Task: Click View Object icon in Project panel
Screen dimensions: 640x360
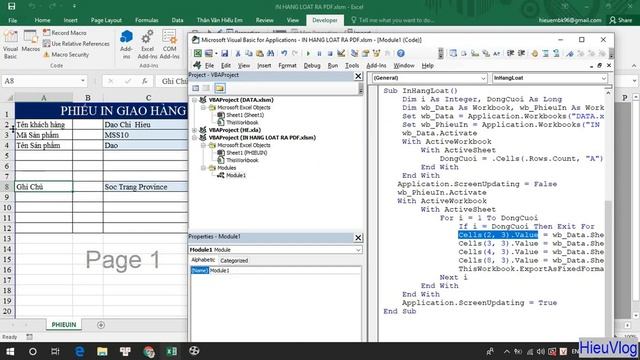Action: 206,88
